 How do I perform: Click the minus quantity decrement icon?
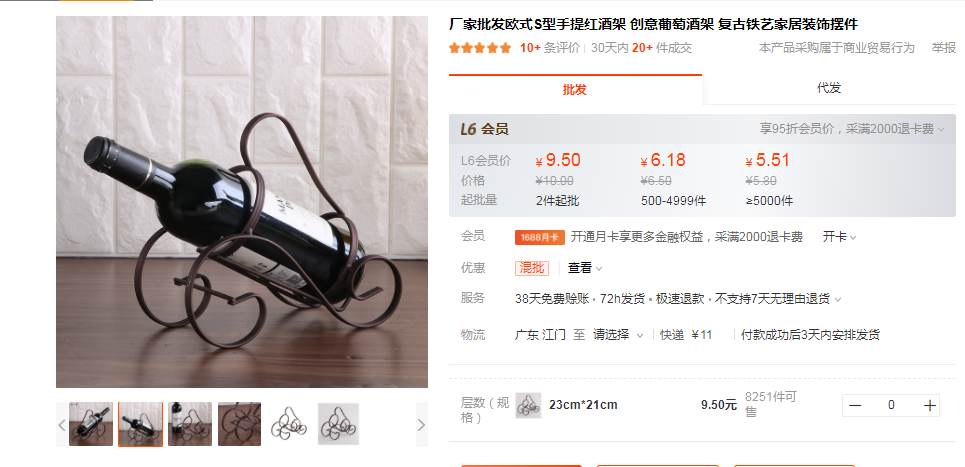855,405
